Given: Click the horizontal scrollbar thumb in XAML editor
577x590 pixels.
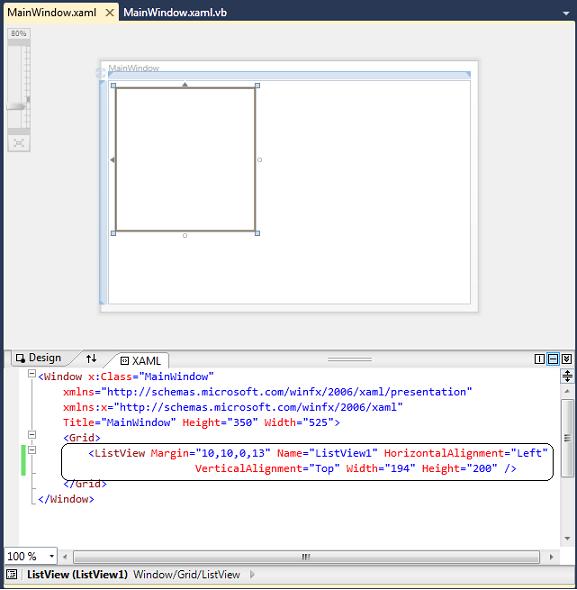Looking at the screenshot, I should point(306,557).
